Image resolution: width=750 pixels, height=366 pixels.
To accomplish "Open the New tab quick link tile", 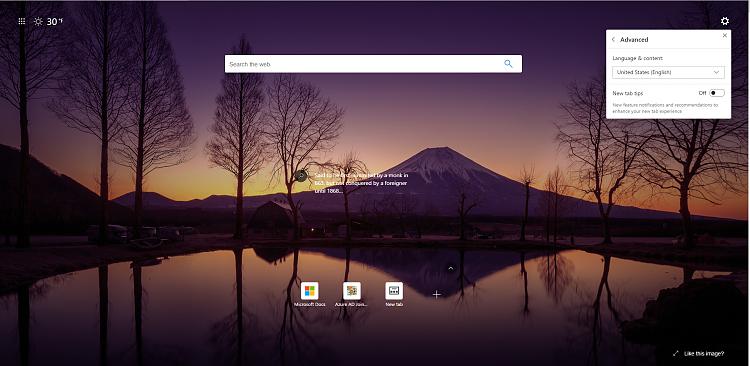I will (394, 294).
